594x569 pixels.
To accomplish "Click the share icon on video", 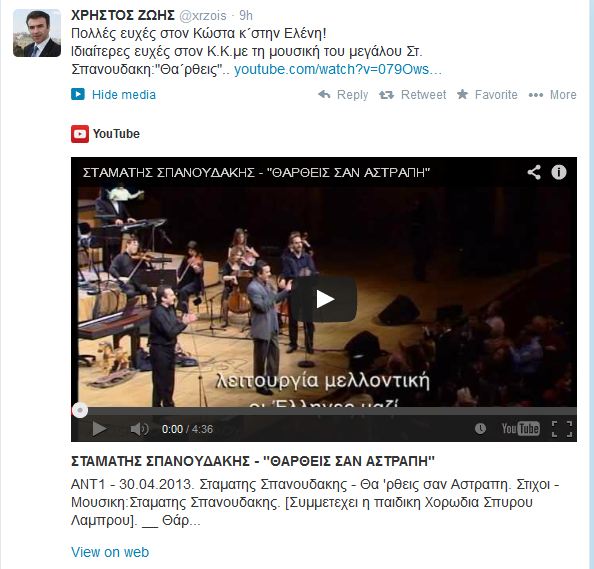I will coord(534,172).
